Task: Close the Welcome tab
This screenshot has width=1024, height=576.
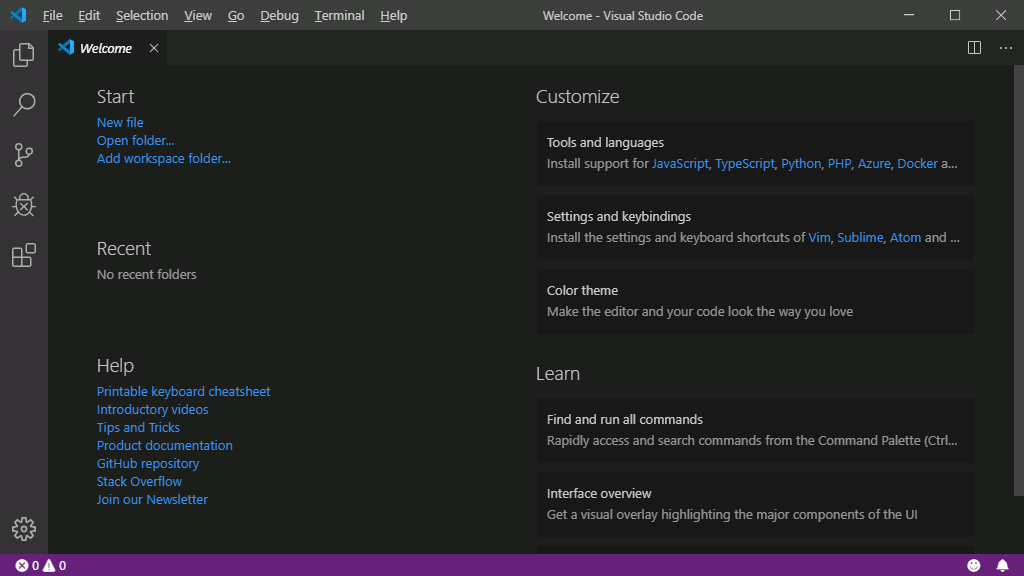Action: point(153,48)
